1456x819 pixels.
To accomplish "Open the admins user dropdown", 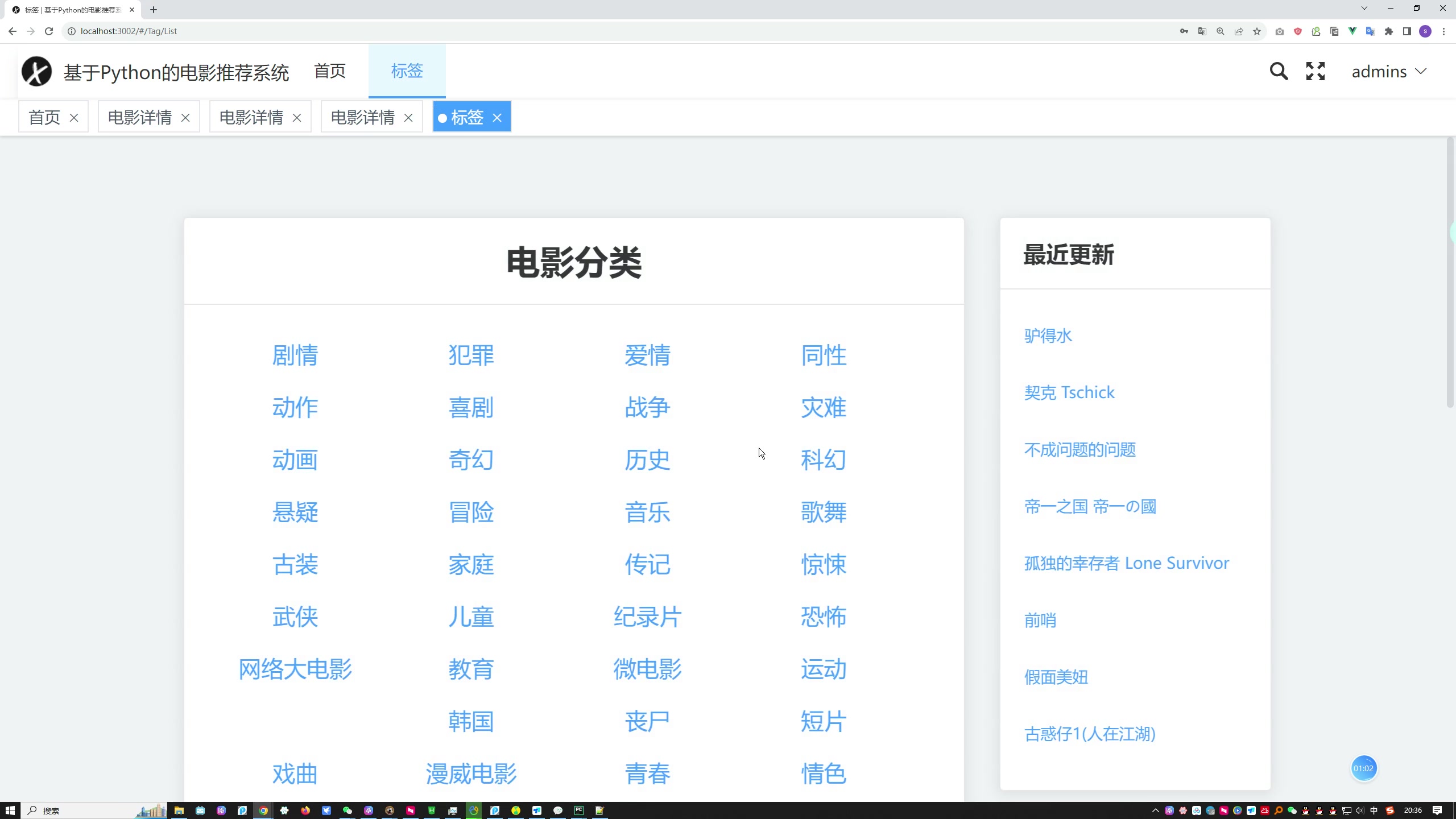I will click(x=1389, y=72).
